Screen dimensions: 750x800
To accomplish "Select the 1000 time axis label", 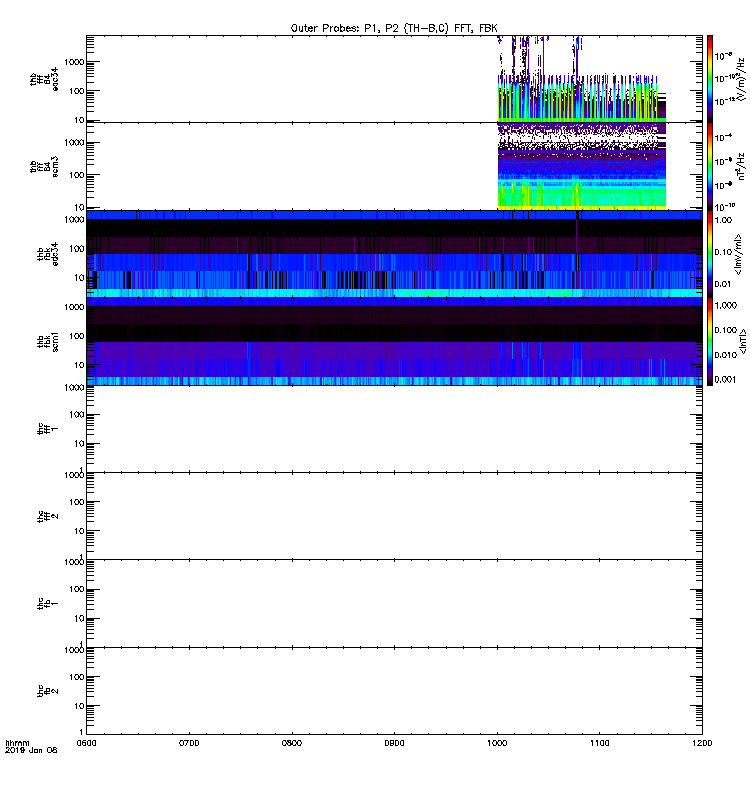I will coord(497,743).
